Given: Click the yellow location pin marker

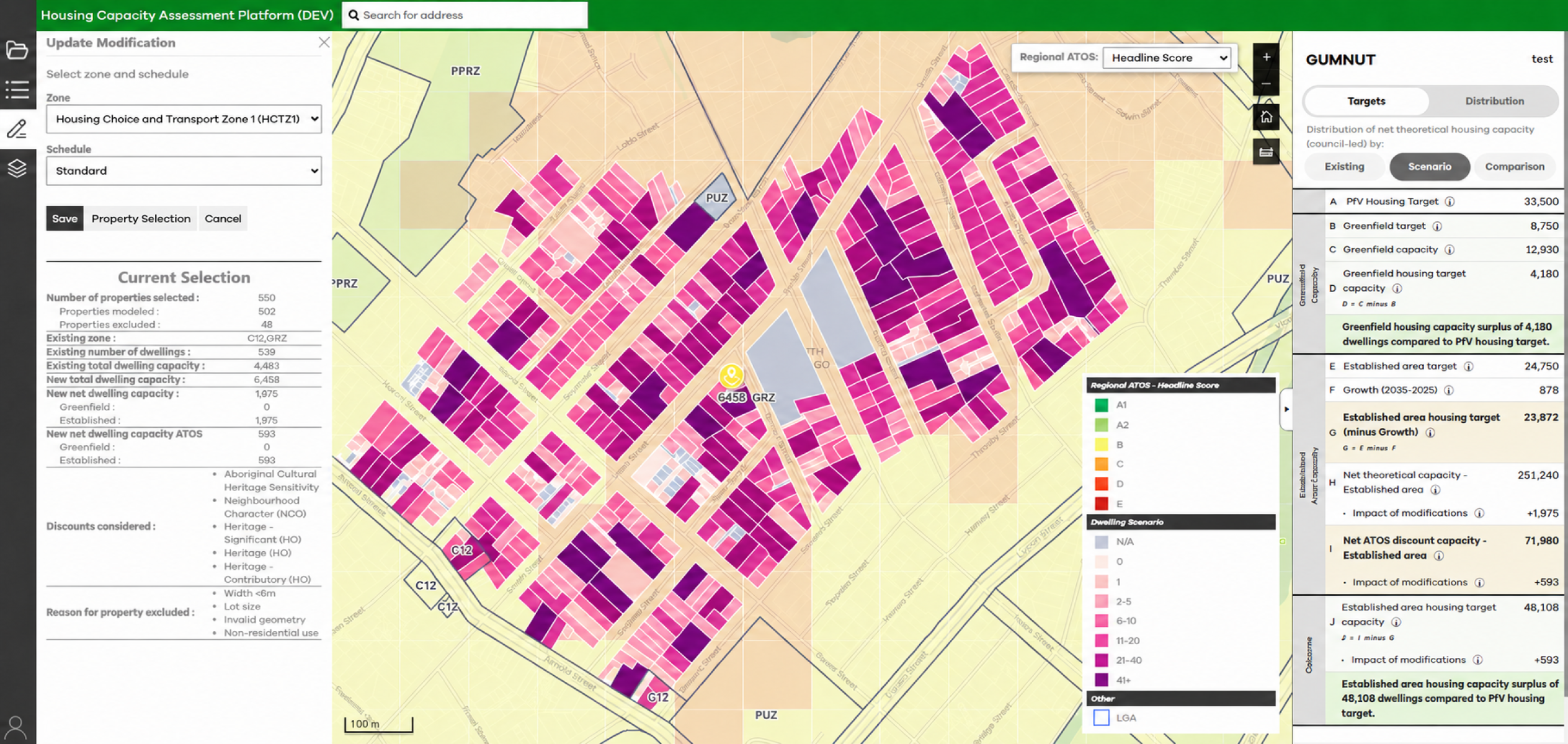Looking at the screenshot, I should 731,375.
